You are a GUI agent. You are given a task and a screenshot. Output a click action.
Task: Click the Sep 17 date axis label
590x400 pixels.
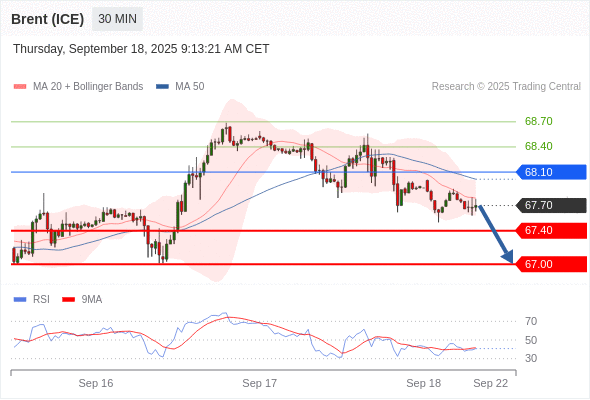click(x=260, y=383)
